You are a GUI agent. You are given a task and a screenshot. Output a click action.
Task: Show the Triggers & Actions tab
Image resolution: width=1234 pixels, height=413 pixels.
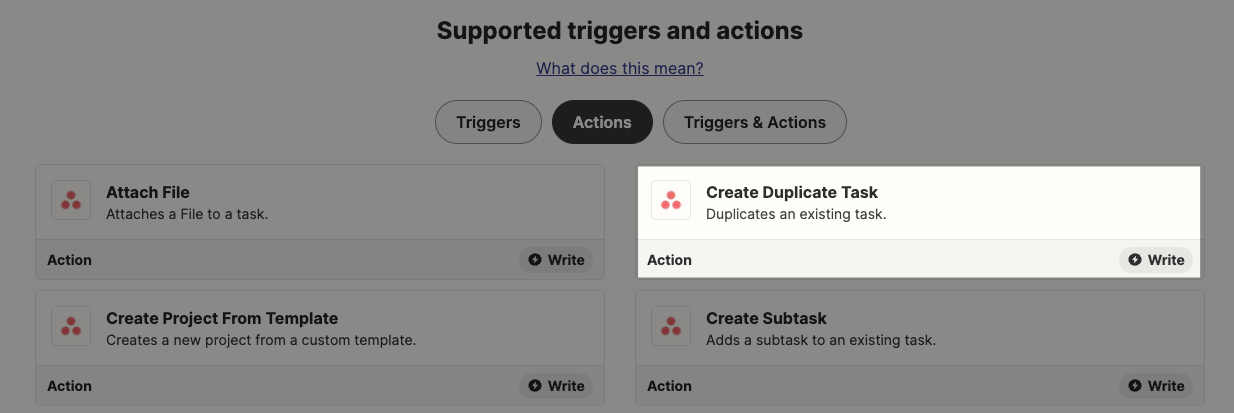click(x=755, y=122)
